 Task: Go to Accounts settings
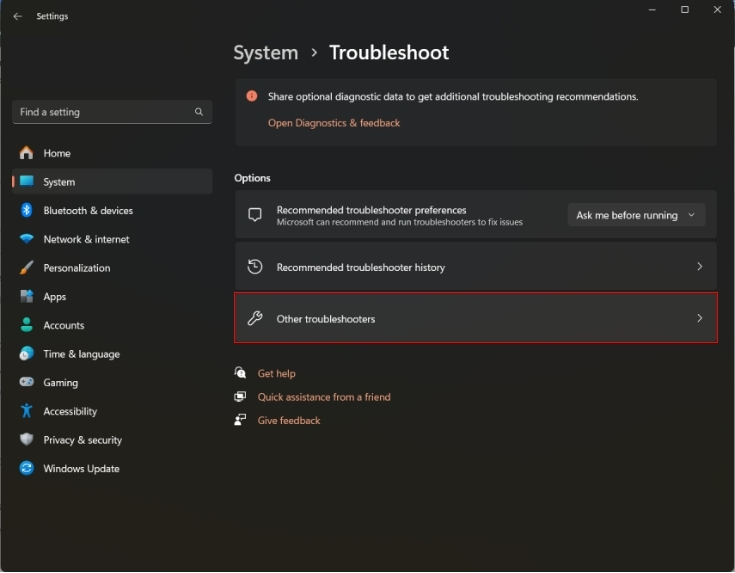click(112, 325)
